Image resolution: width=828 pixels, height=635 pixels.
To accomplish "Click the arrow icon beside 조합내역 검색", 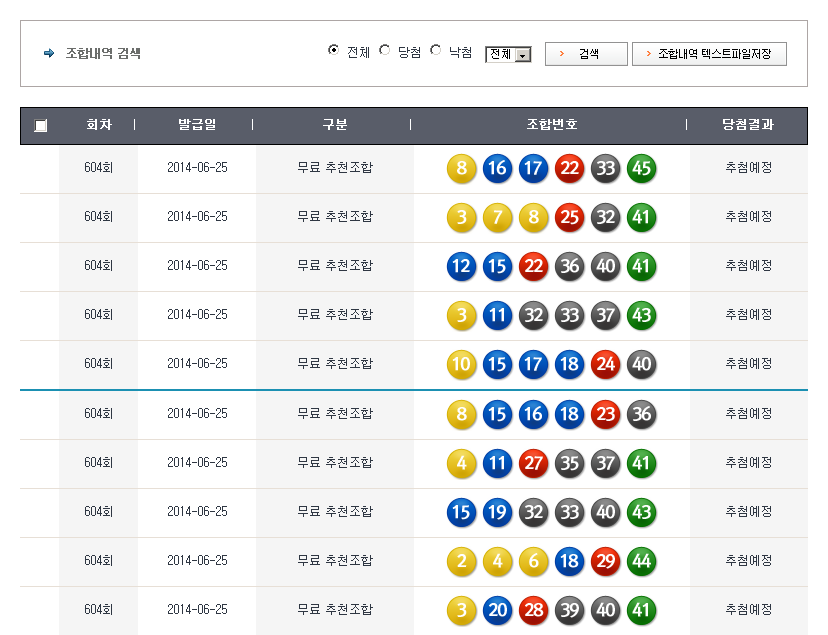I will pyautogui.click(x=49, y=53).
